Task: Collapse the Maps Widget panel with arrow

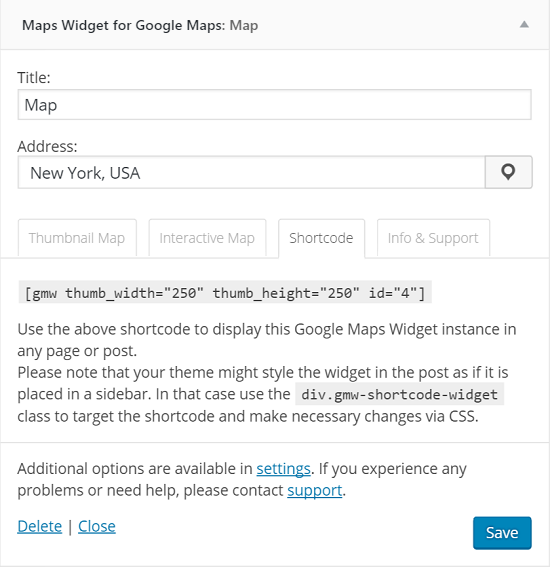Action: 524,25
